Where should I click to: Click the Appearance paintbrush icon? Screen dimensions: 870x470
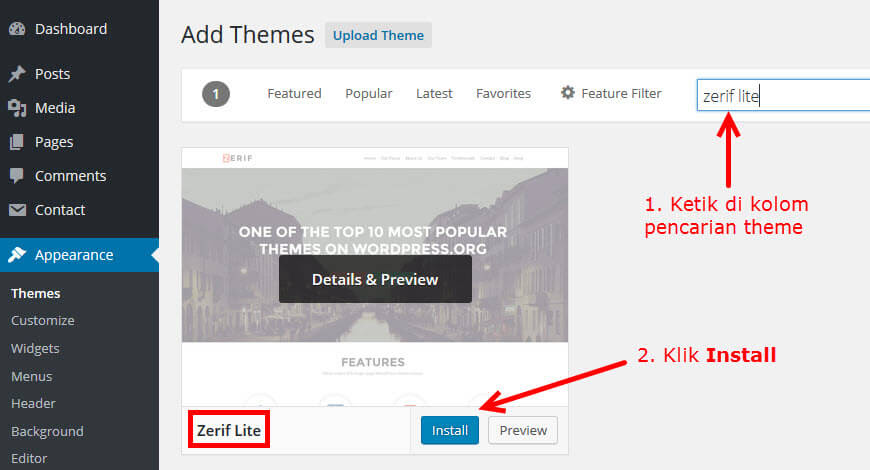pyautogui.click(x=17, y=255)
